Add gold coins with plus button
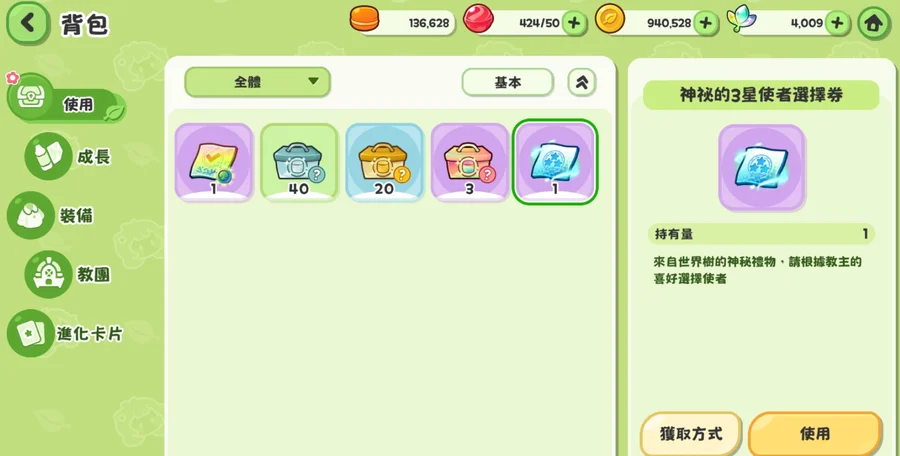The image size is (900, 456). (705, 24)
